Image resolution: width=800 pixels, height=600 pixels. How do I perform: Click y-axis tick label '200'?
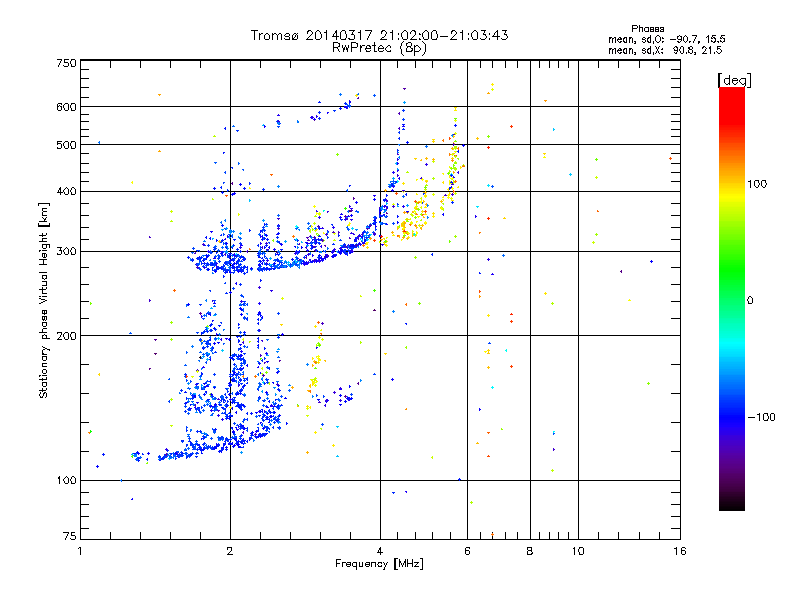(66, 336)
